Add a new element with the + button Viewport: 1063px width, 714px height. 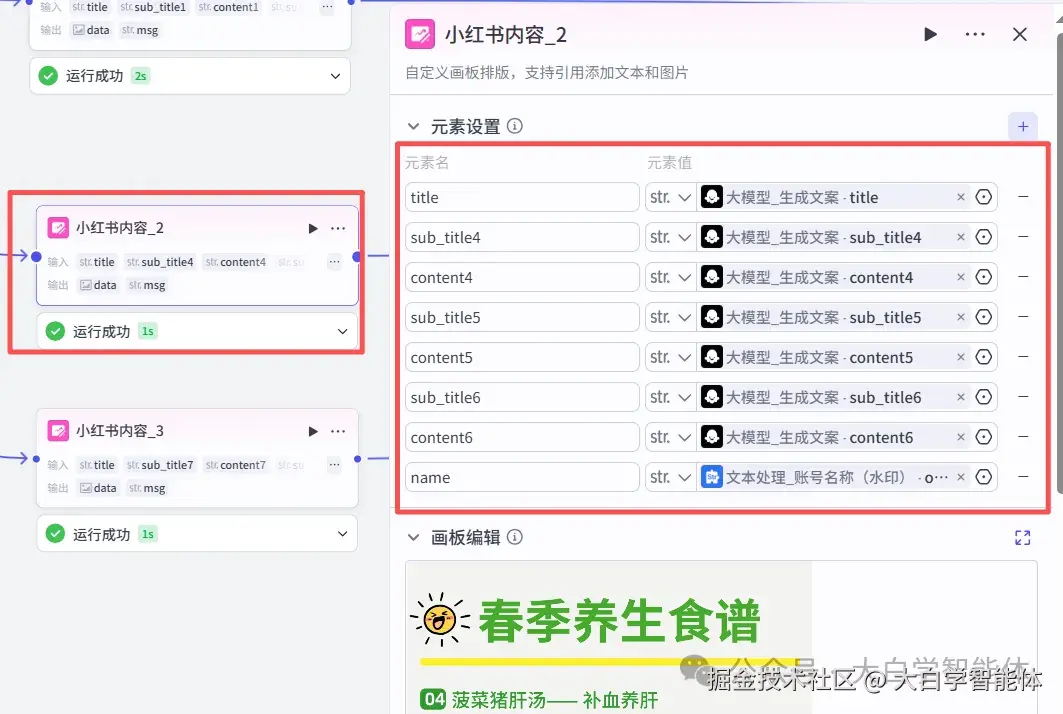(1022, 126)
